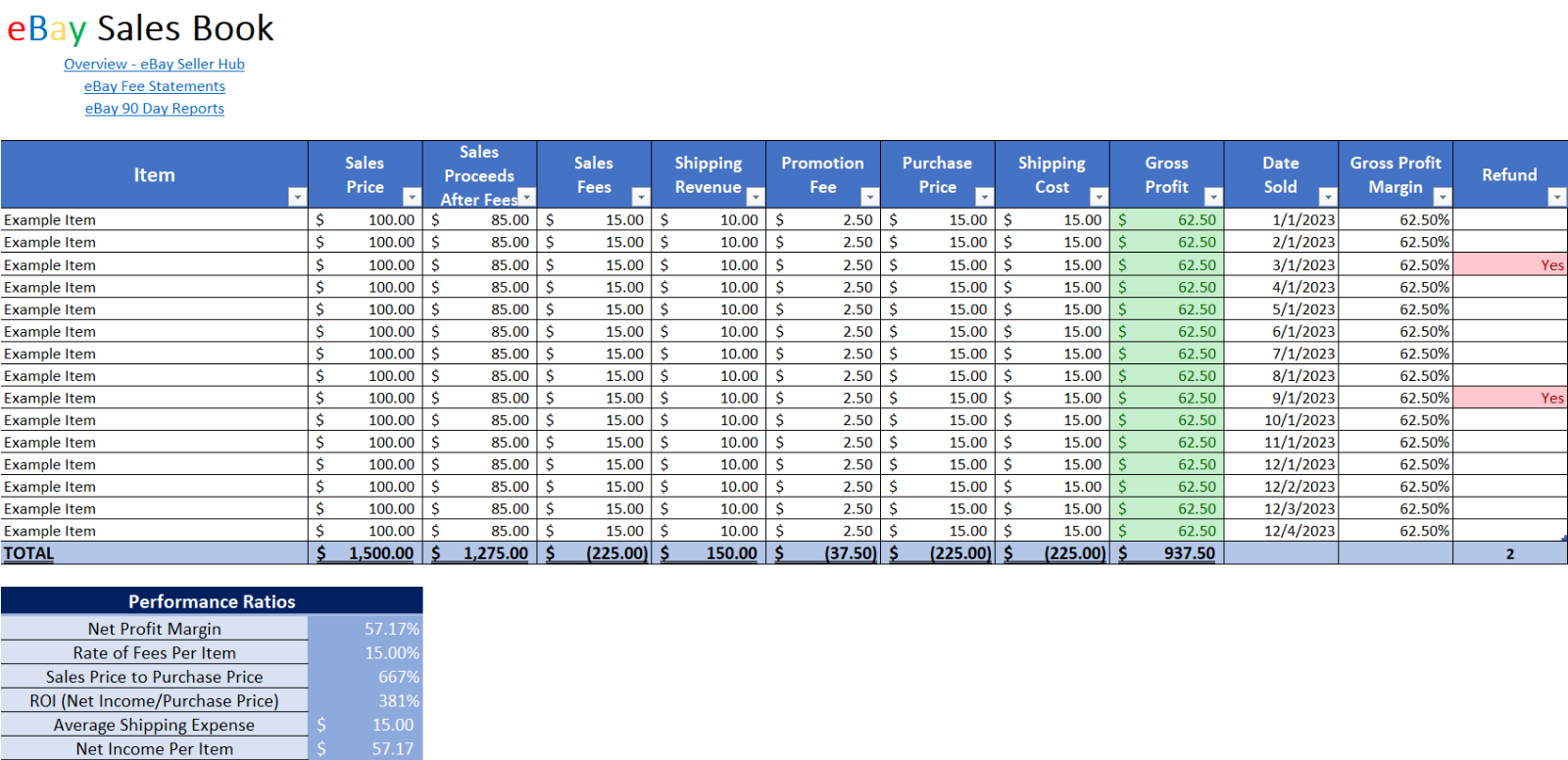Open Overview - eBay Seller Hub link
The width and height of the screenshot is (1568, 760).
point(154,64)
